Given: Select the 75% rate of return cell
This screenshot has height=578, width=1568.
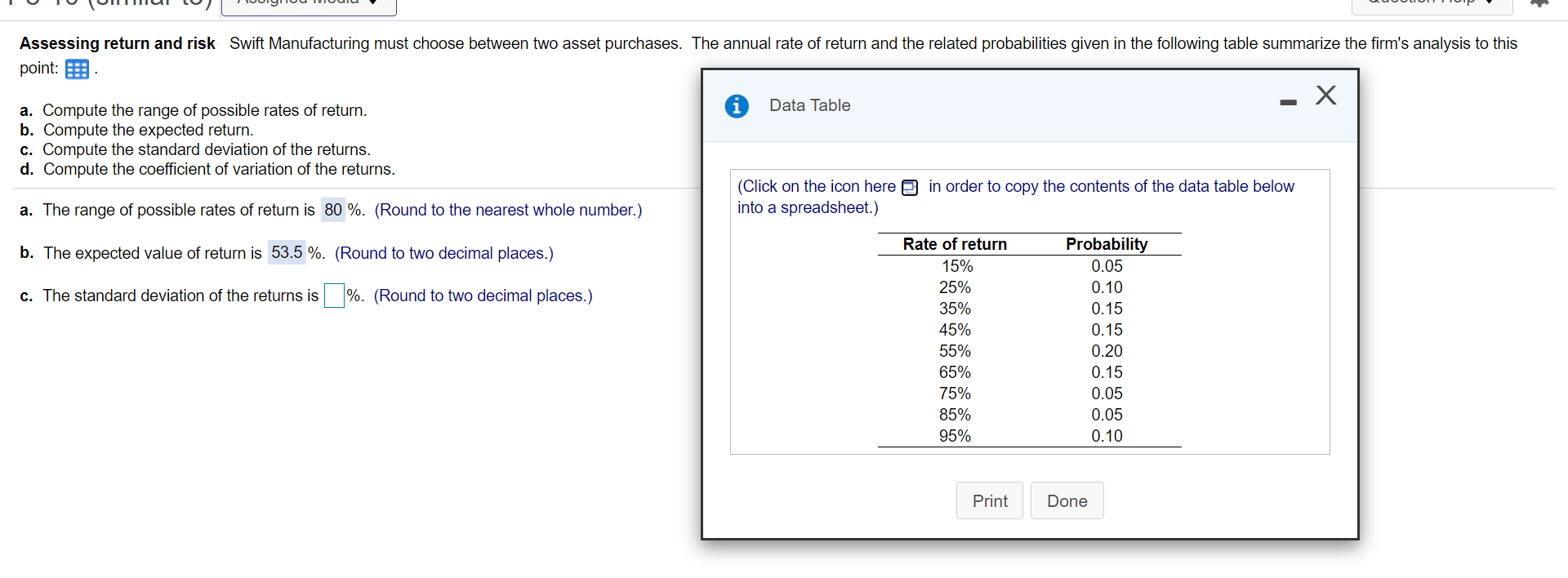Looking at the screenshot, I should [955, 393].
